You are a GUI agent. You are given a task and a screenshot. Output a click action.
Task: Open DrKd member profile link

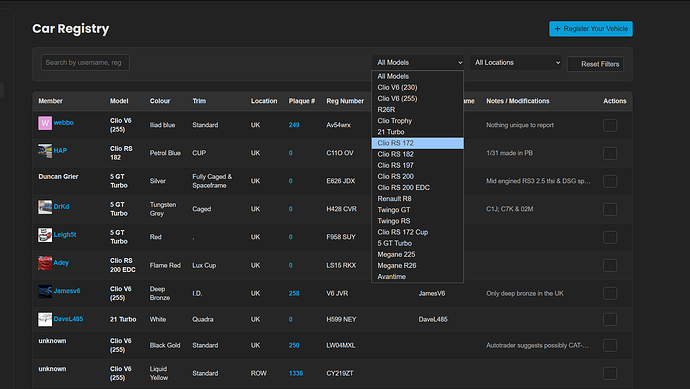61,206
